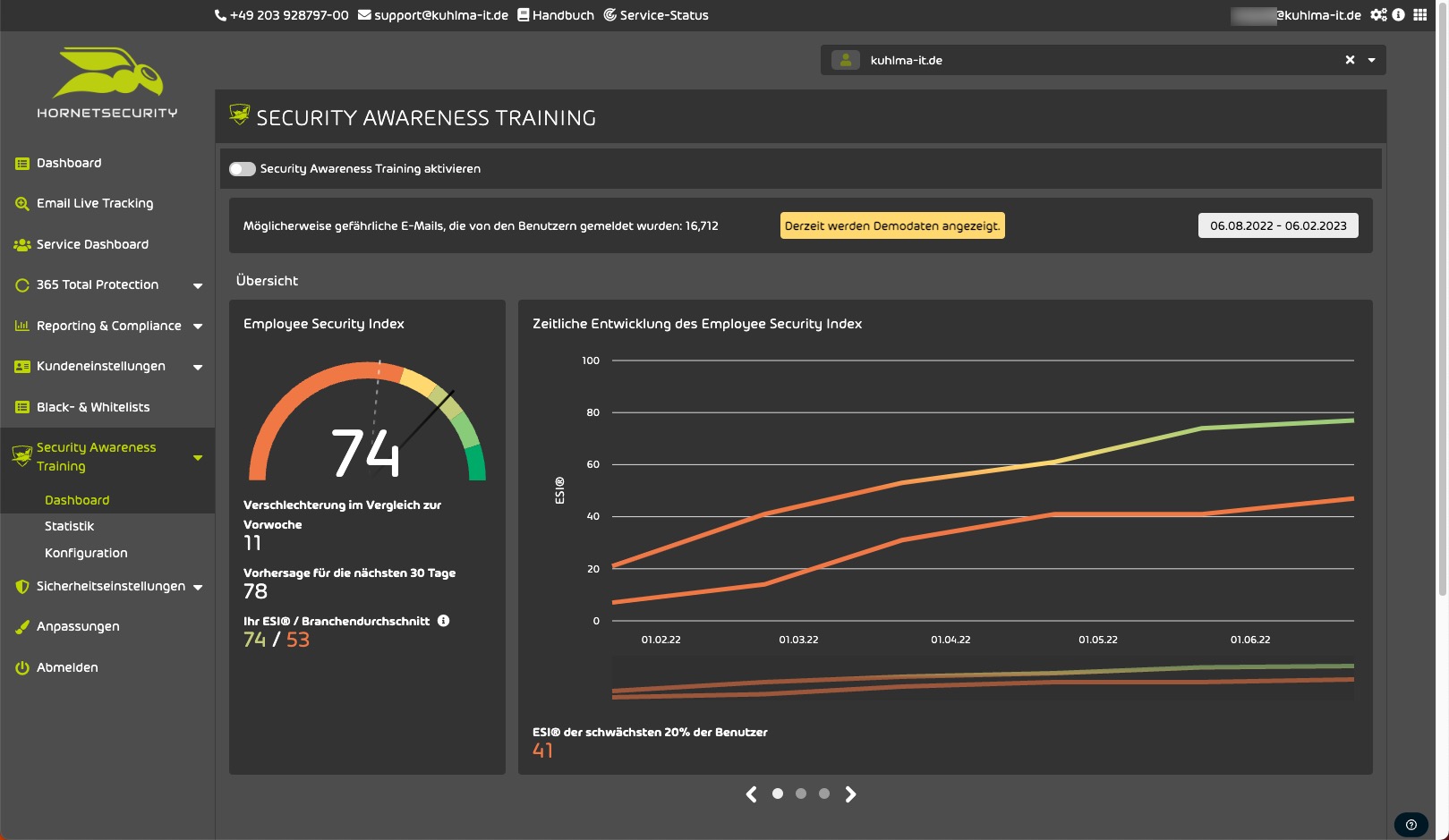Click the kuhlma-it.de tenant field text
Screen dimensions: 1449x840
(907, 60)
